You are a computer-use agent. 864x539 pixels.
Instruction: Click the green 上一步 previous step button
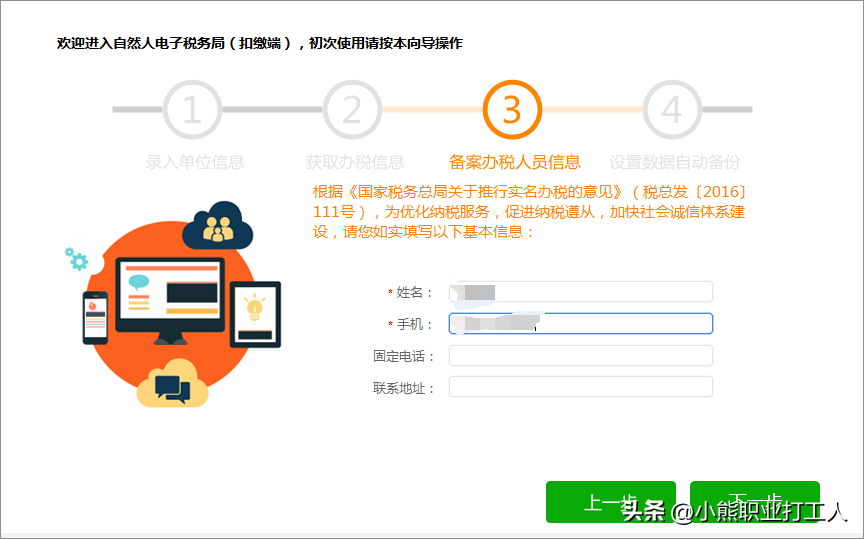point(611,502)
